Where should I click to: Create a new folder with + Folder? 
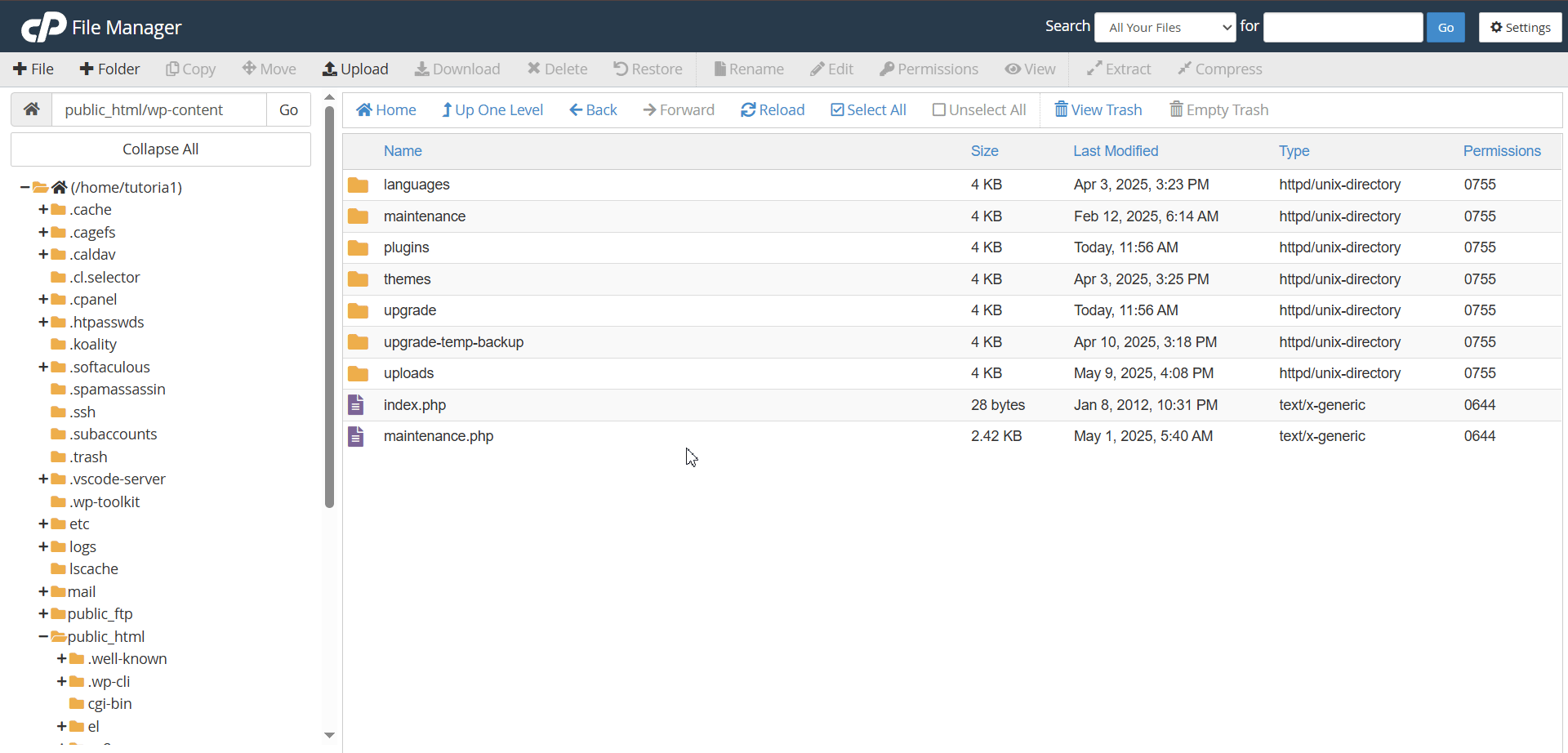point(109,69)
